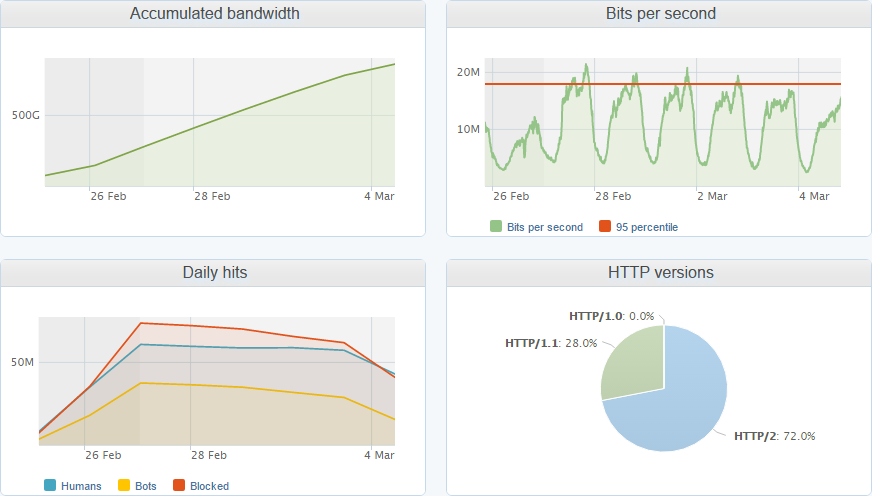This screenshot has height=496, width=872.
Task: Click the HTTP/1.0: 0.0% pie label
Action: [x=611, y=316]
